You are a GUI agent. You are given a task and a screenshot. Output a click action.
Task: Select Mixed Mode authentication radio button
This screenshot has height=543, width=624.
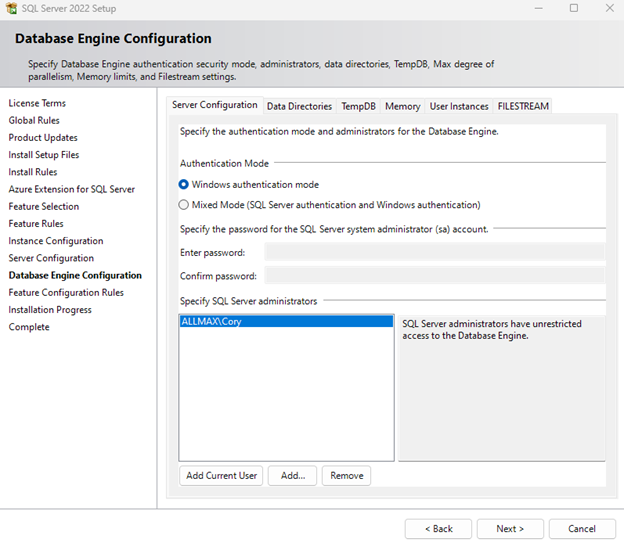(183, 205)
